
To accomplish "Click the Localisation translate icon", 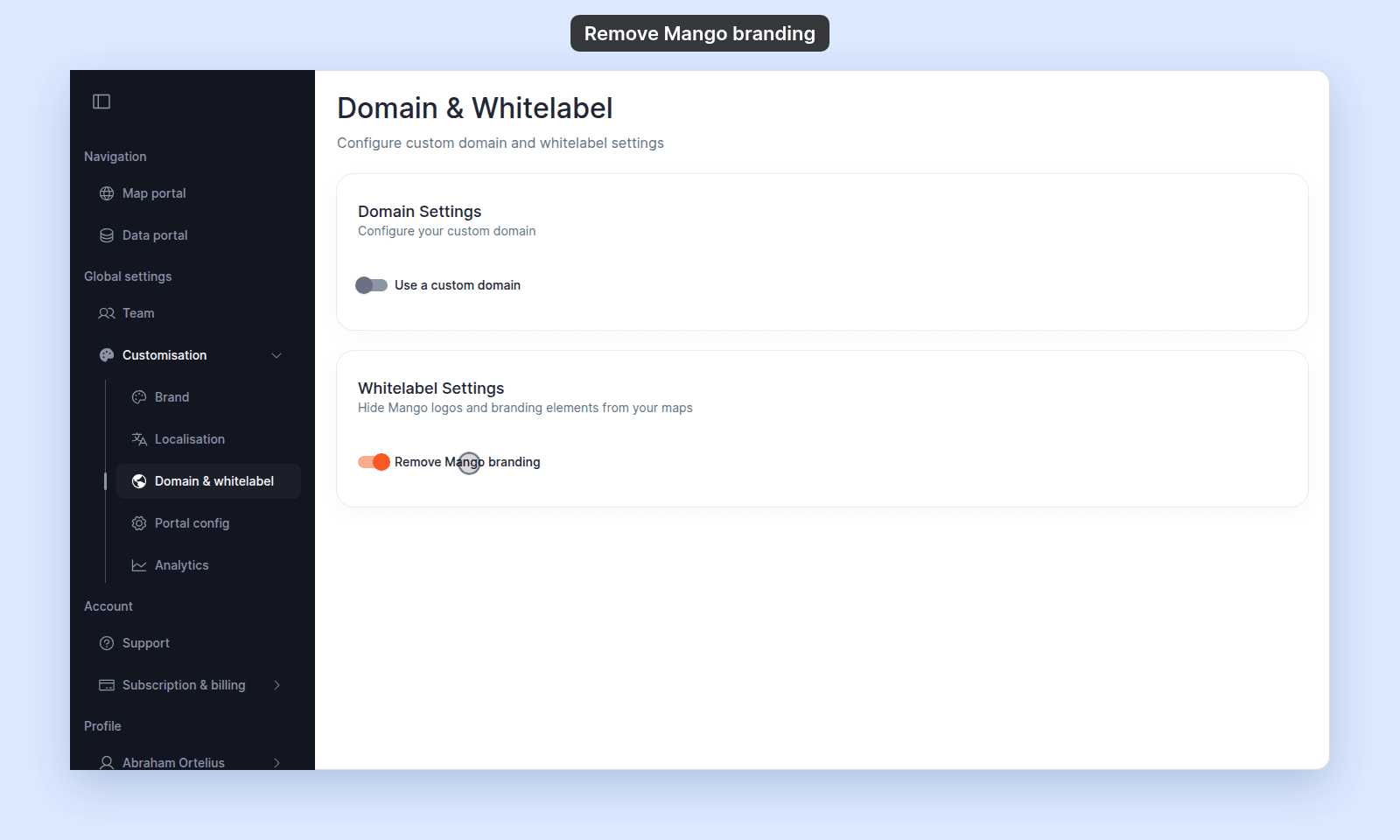I will coord(139,439).
